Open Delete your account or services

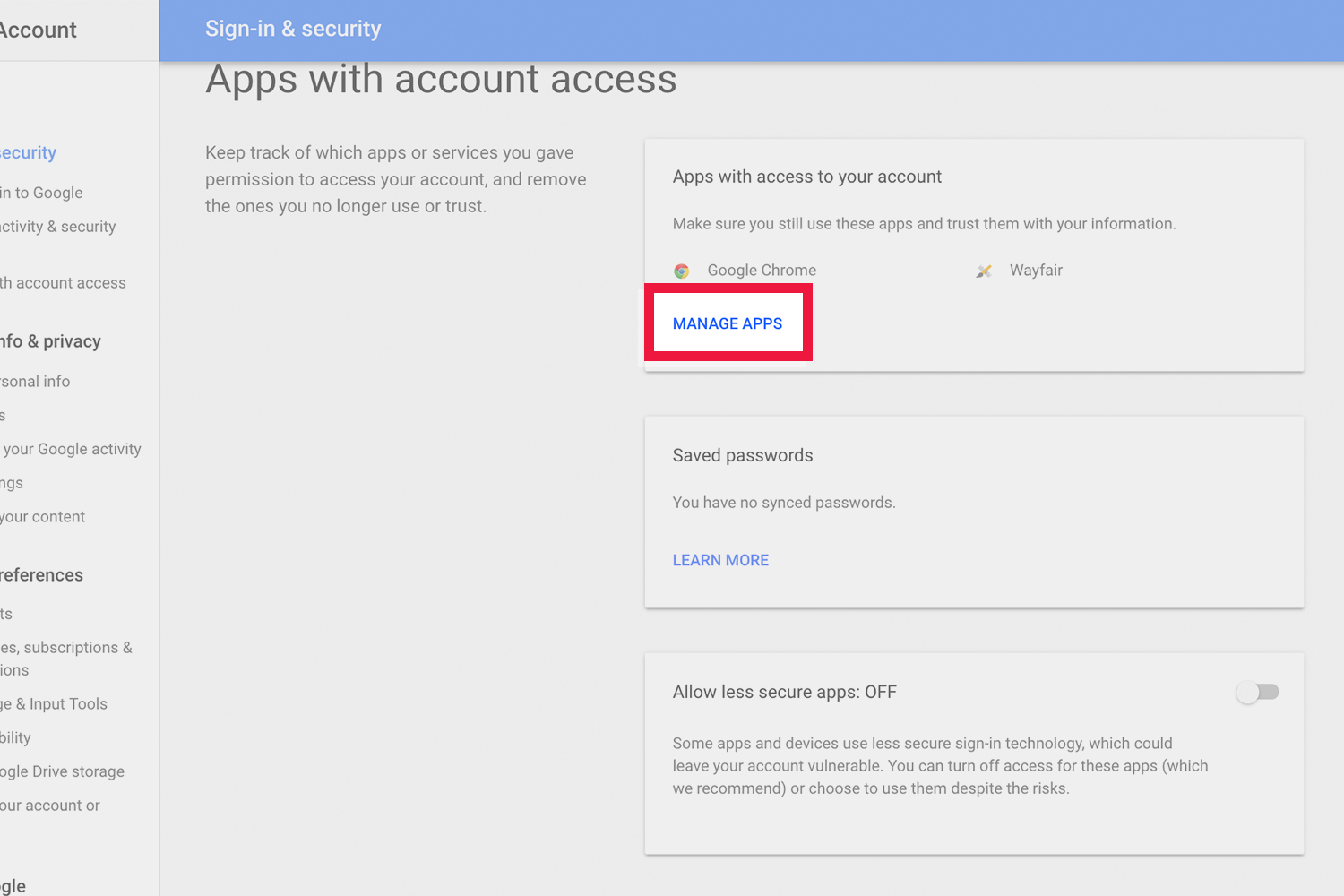[x=49, y=805]
